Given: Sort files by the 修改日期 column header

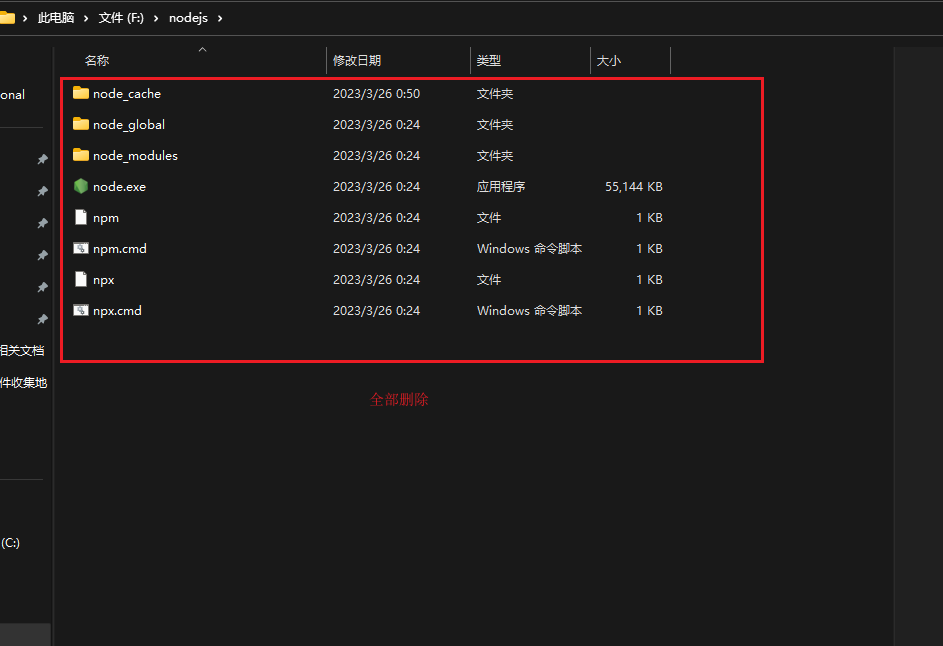Looking at the screenshot, I should [357, 60].
